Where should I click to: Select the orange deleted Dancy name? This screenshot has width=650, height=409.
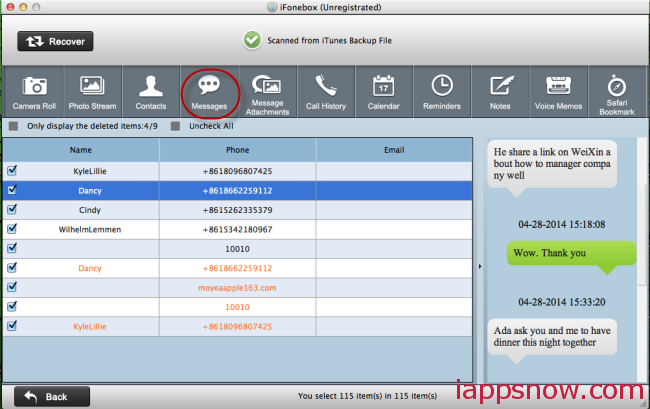click(x=90, y=269)
